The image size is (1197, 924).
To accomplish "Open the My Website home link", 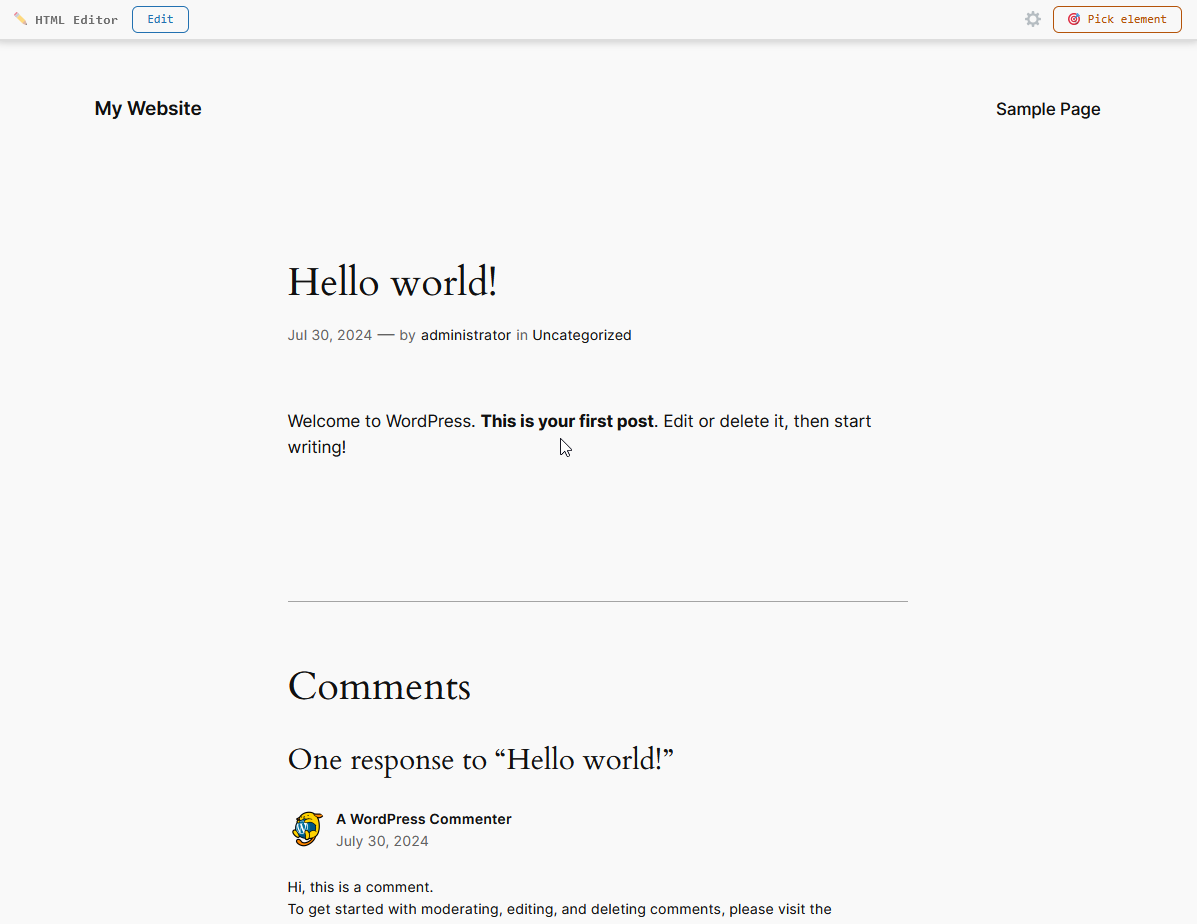I will (148, 109).
